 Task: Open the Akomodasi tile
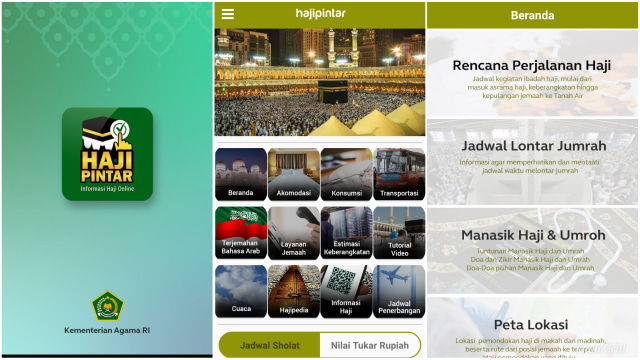[293, 174]
